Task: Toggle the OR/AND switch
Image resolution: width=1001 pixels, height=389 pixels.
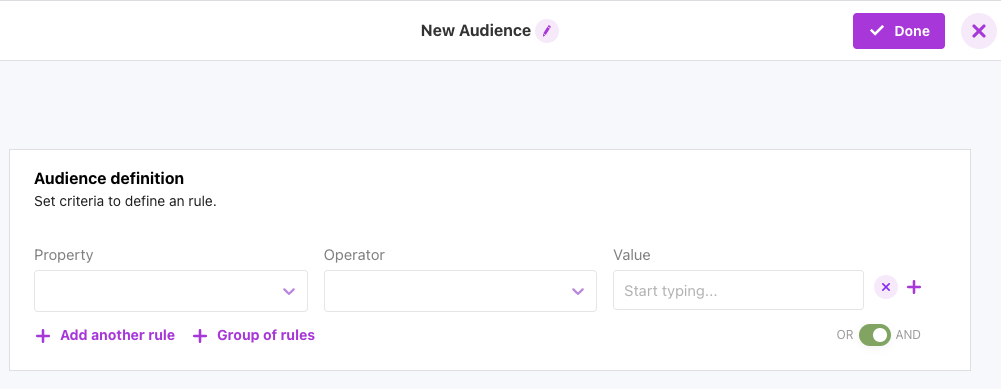Action: point(875,335)
